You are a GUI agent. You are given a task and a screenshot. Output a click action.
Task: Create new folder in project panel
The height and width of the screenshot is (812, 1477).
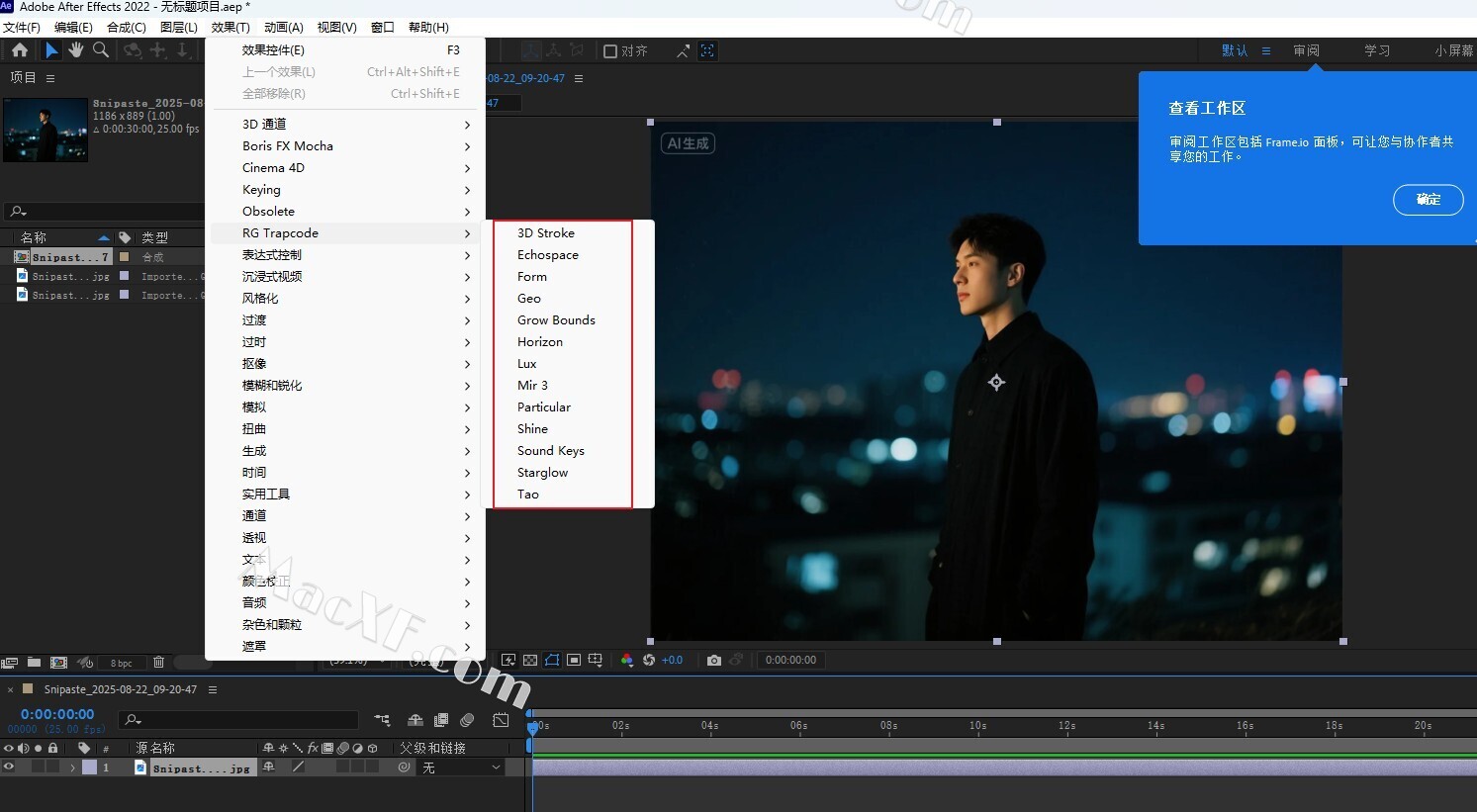click(x=34, y=662)
